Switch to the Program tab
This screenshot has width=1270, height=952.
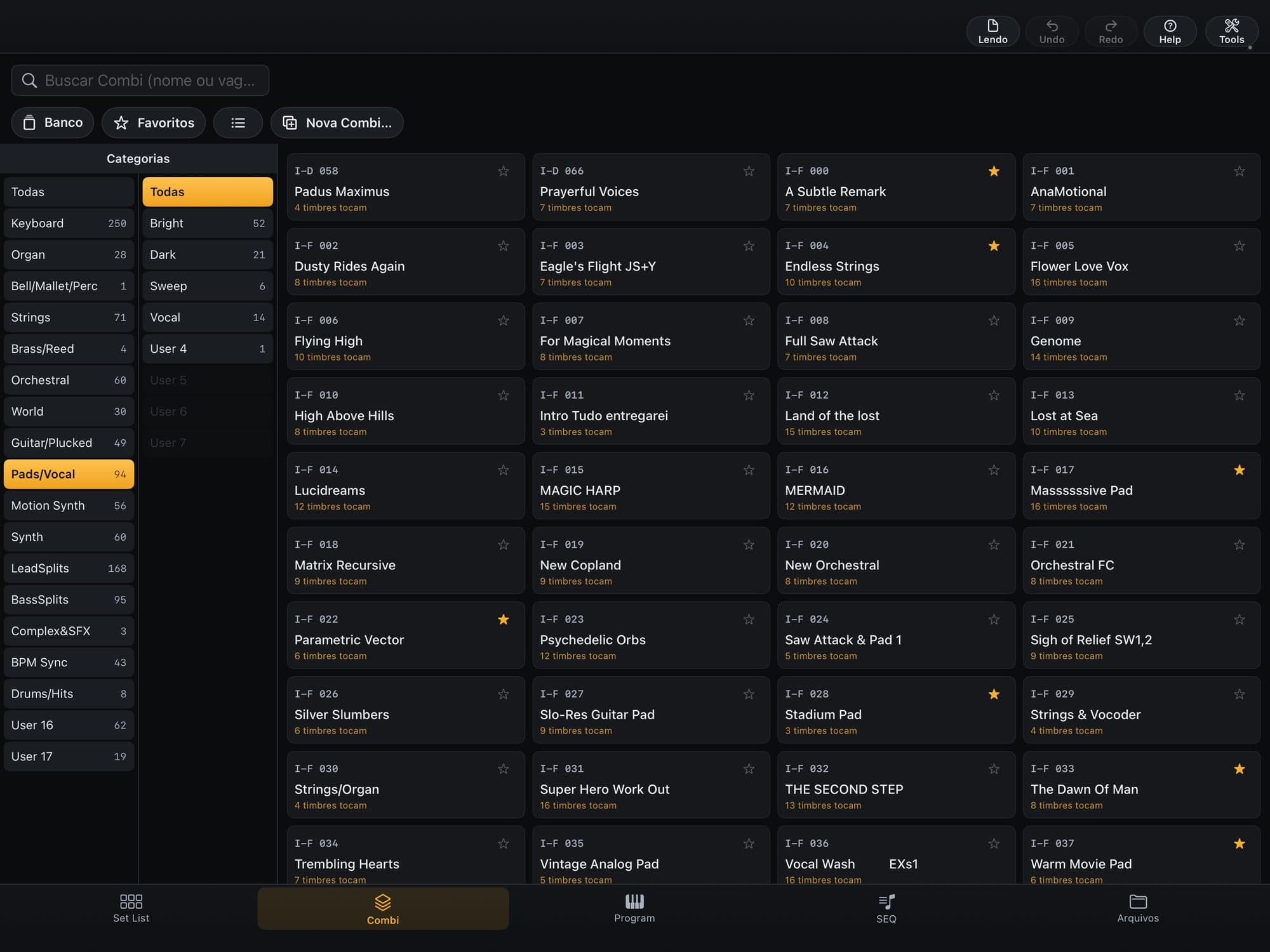634,909
